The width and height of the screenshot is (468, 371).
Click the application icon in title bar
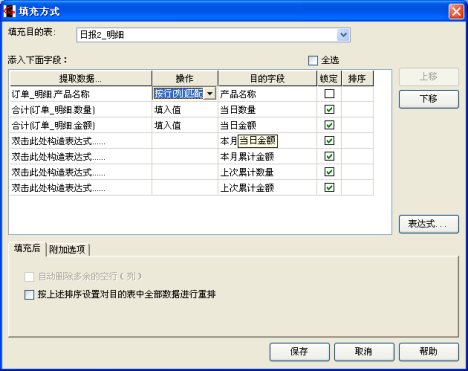pyautogui.click(x=9, y=11)
